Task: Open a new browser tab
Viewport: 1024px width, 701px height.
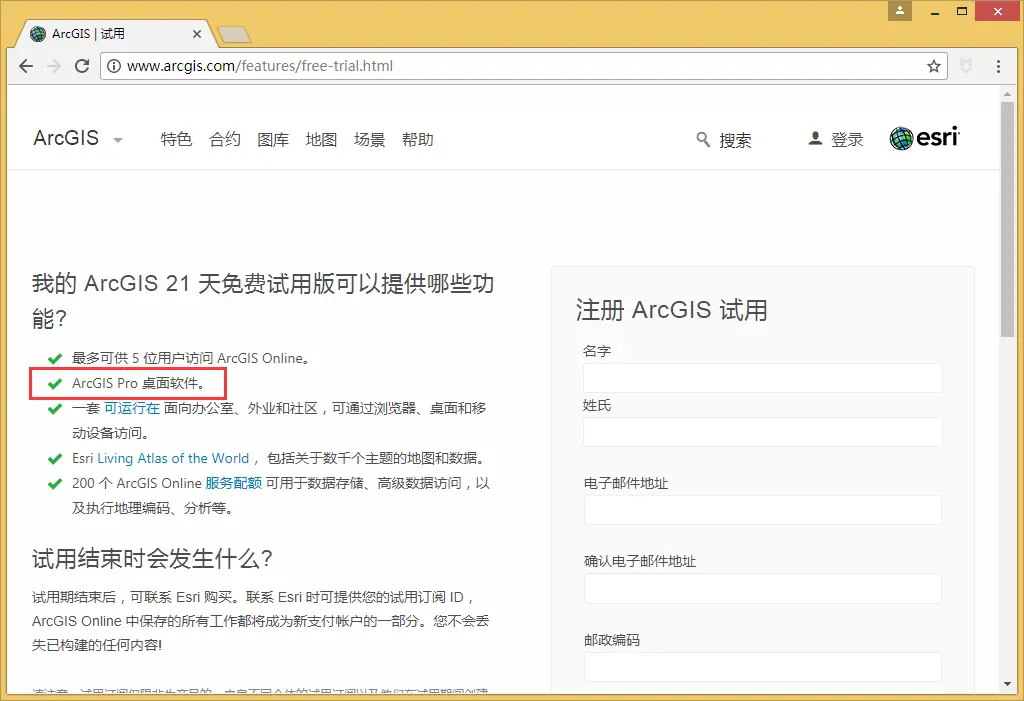Action: (x=234, y=35)
